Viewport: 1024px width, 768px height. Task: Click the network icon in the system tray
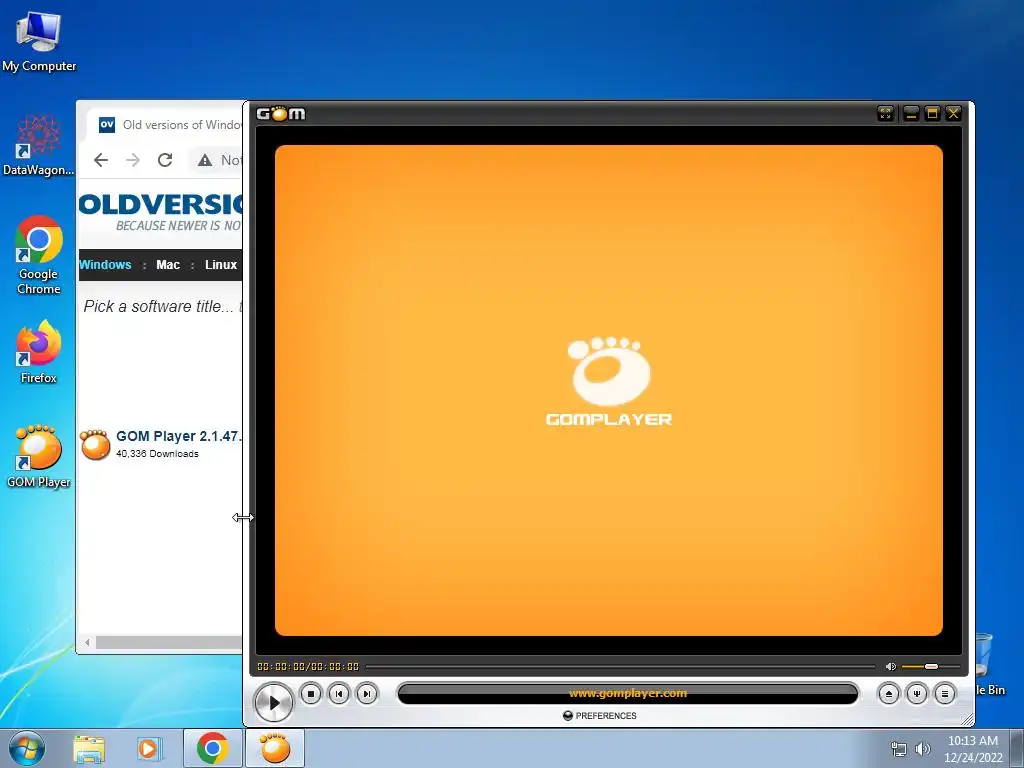point(899,749)
